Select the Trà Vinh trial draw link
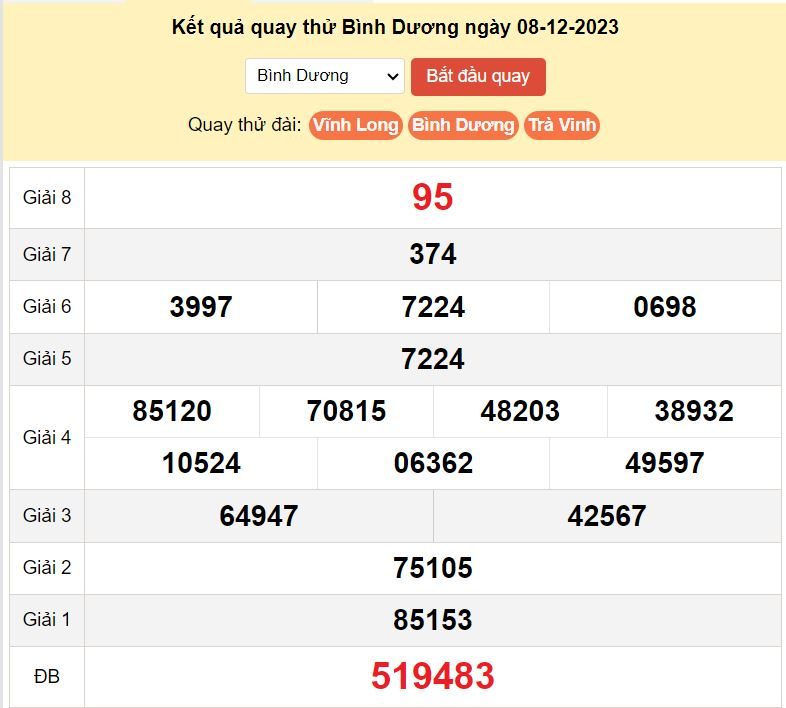The height and width of the screenshot is (708, 786). [562, 125]
